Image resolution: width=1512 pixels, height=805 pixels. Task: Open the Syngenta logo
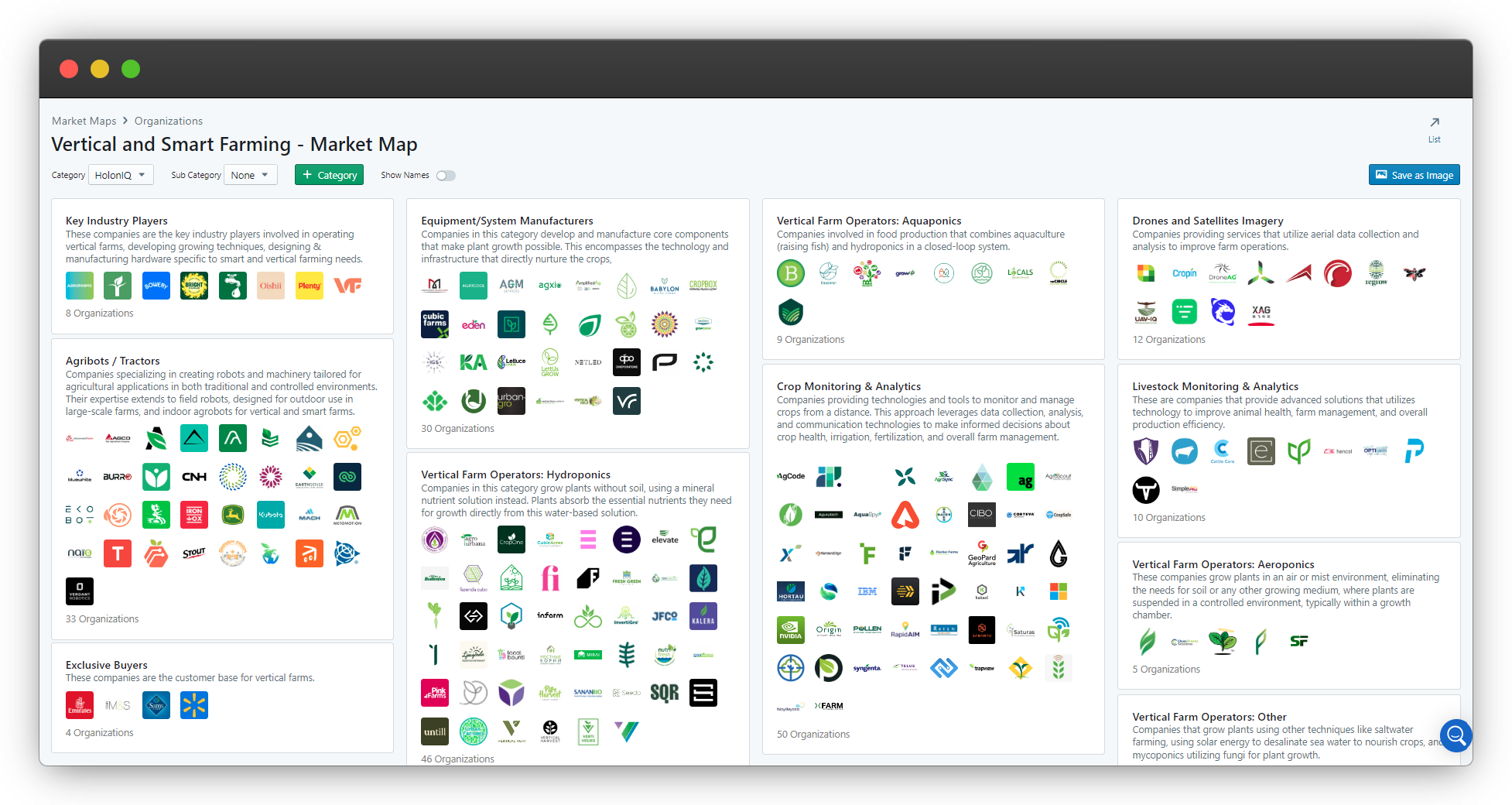tap(867, 668)
